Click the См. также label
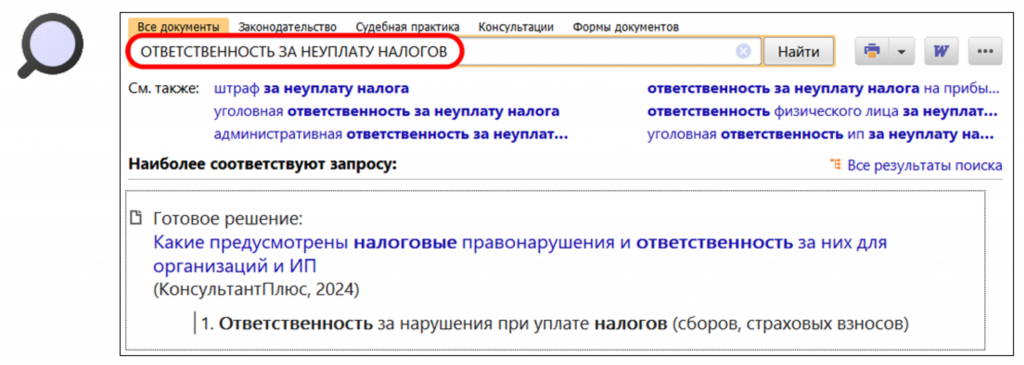The image size is (1024, 365). (x=163, y=88)
